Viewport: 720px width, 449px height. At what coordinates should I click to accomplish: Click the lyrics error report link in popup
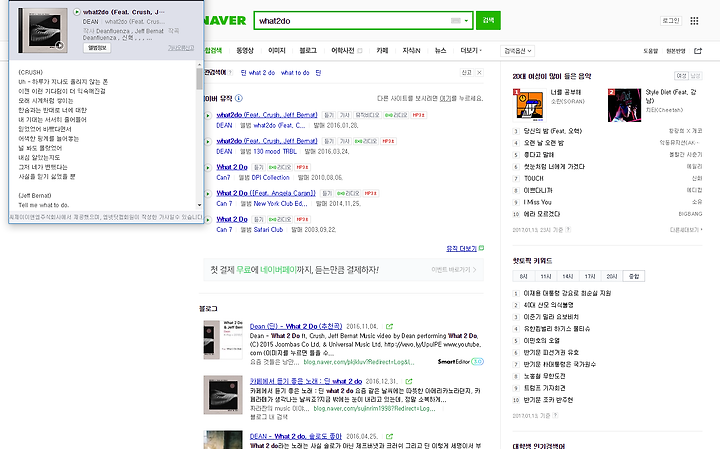coord(180,48)
